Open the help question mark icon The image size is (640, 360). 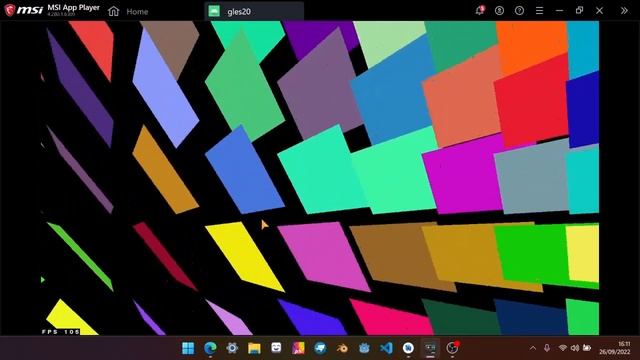(519, 11)
